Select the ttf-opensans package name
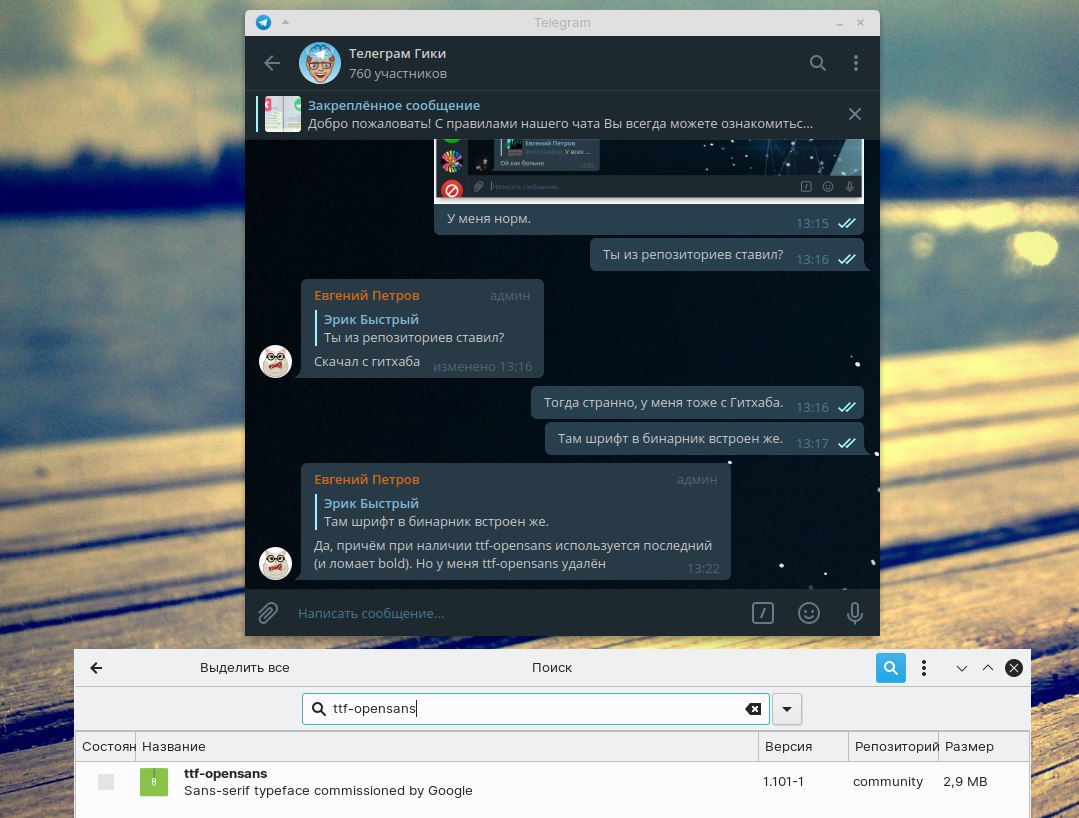Screen dimensions: 1079x818 225,773
